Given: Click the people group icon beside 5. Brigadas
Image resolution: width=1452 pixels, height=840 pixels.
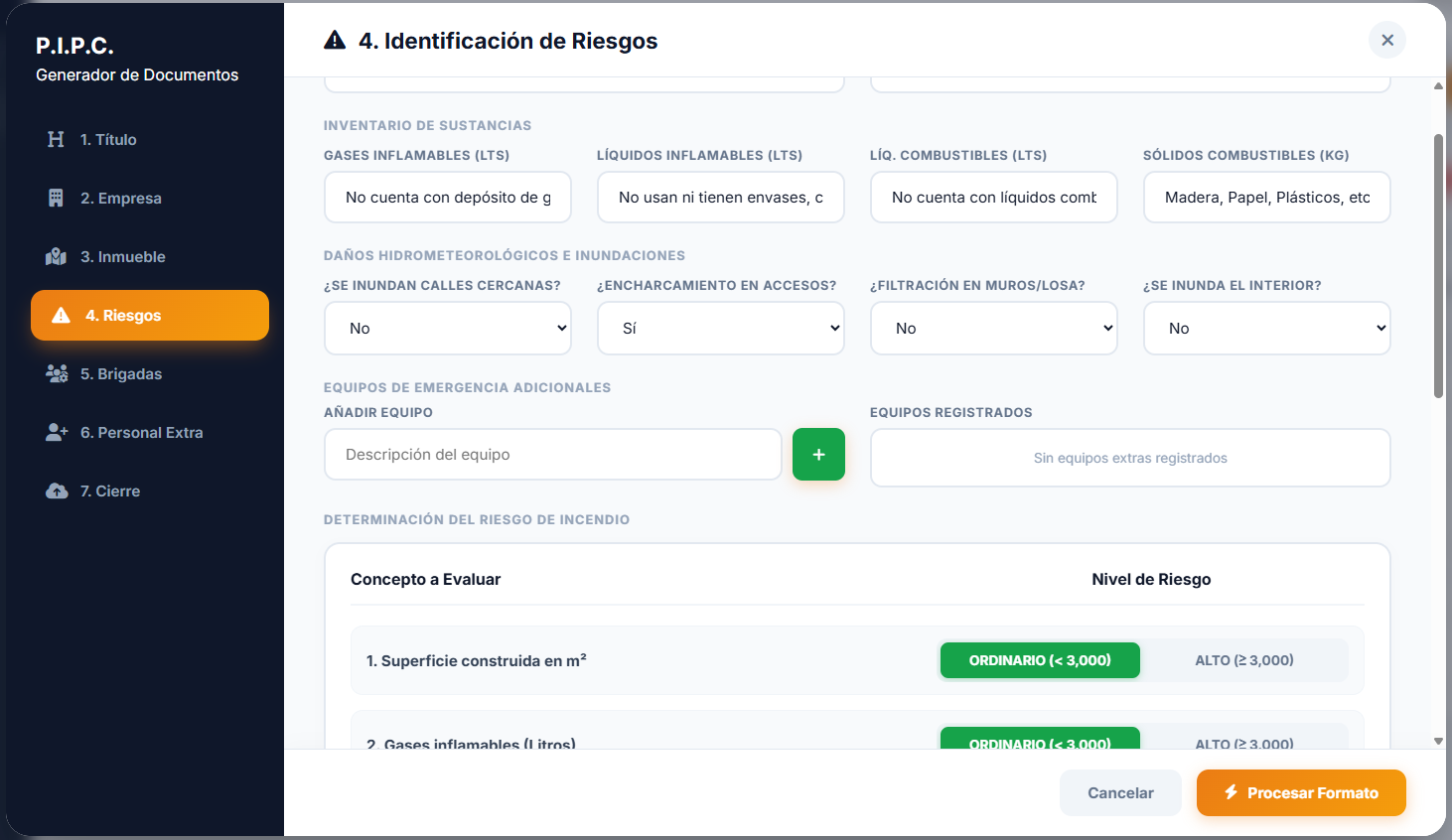Looking at the screenshot, I should [57, 373].
